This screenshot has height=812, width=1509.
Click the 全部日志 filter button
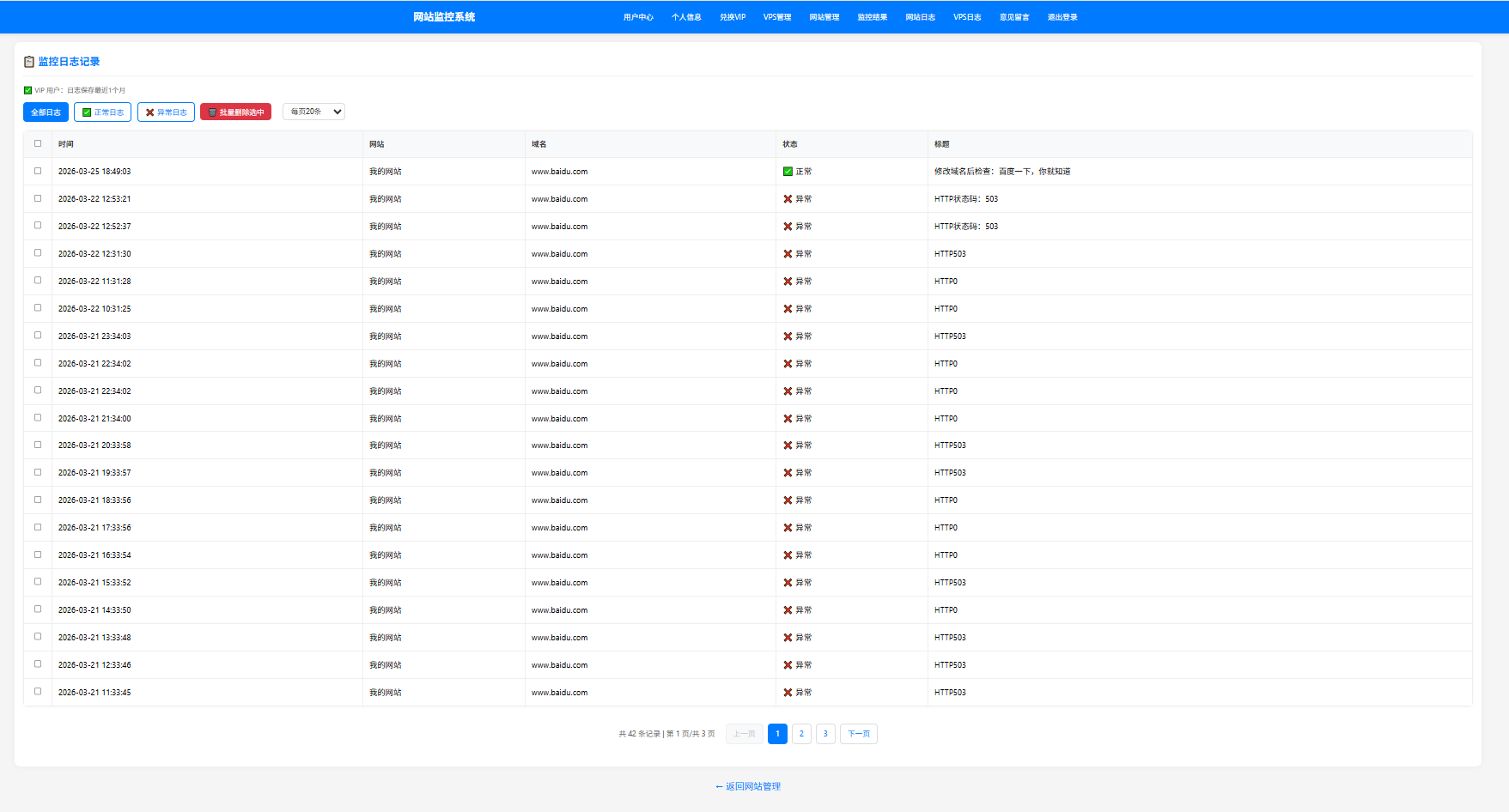click(x=46, y=112)
